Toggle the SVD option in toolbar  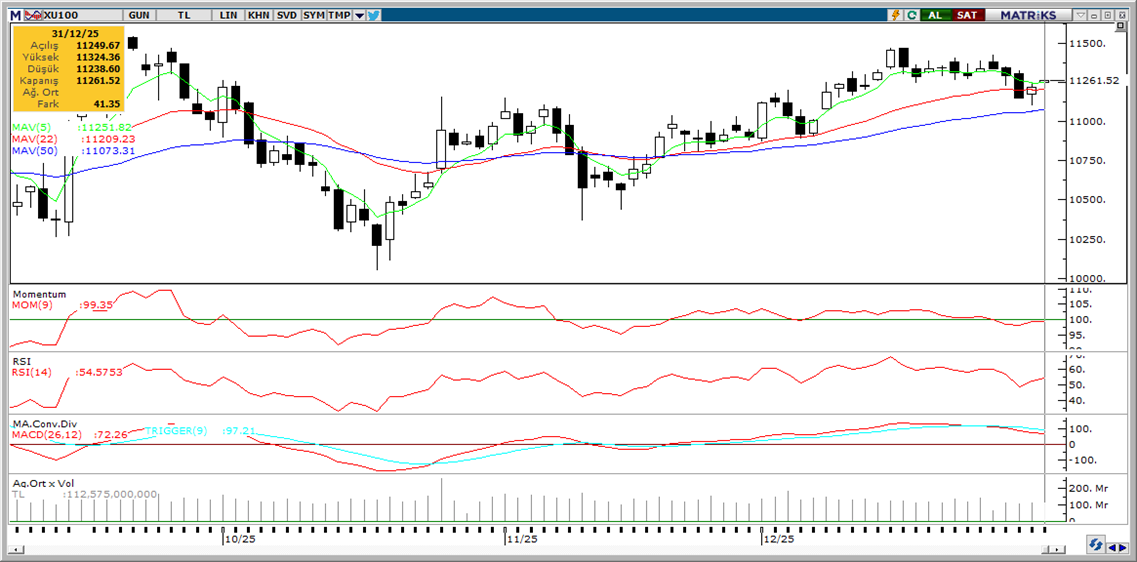pyautogui.click(x=286, y=15)
